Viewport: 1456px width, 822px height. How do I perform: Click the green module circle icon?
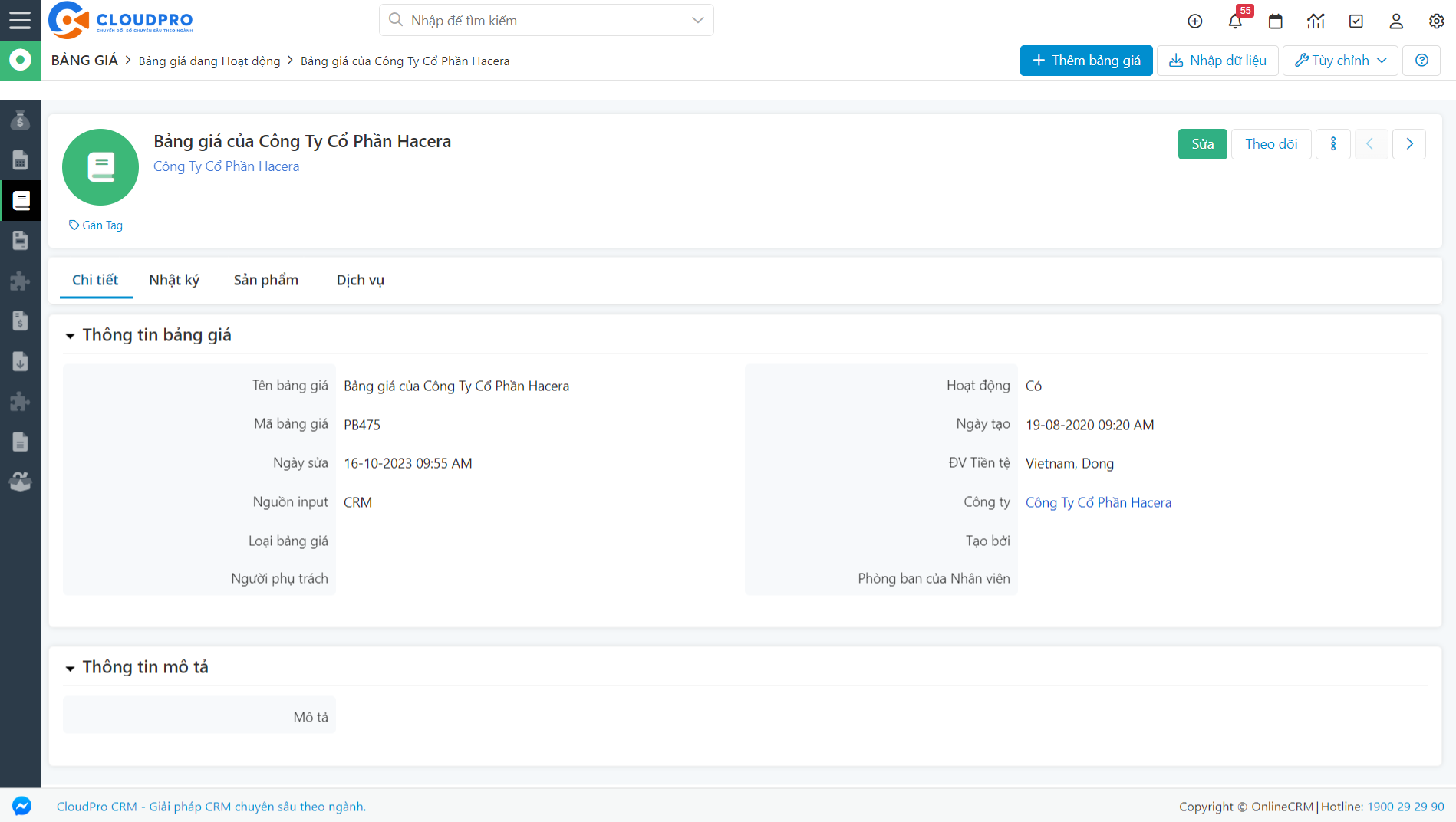(20, 60)
